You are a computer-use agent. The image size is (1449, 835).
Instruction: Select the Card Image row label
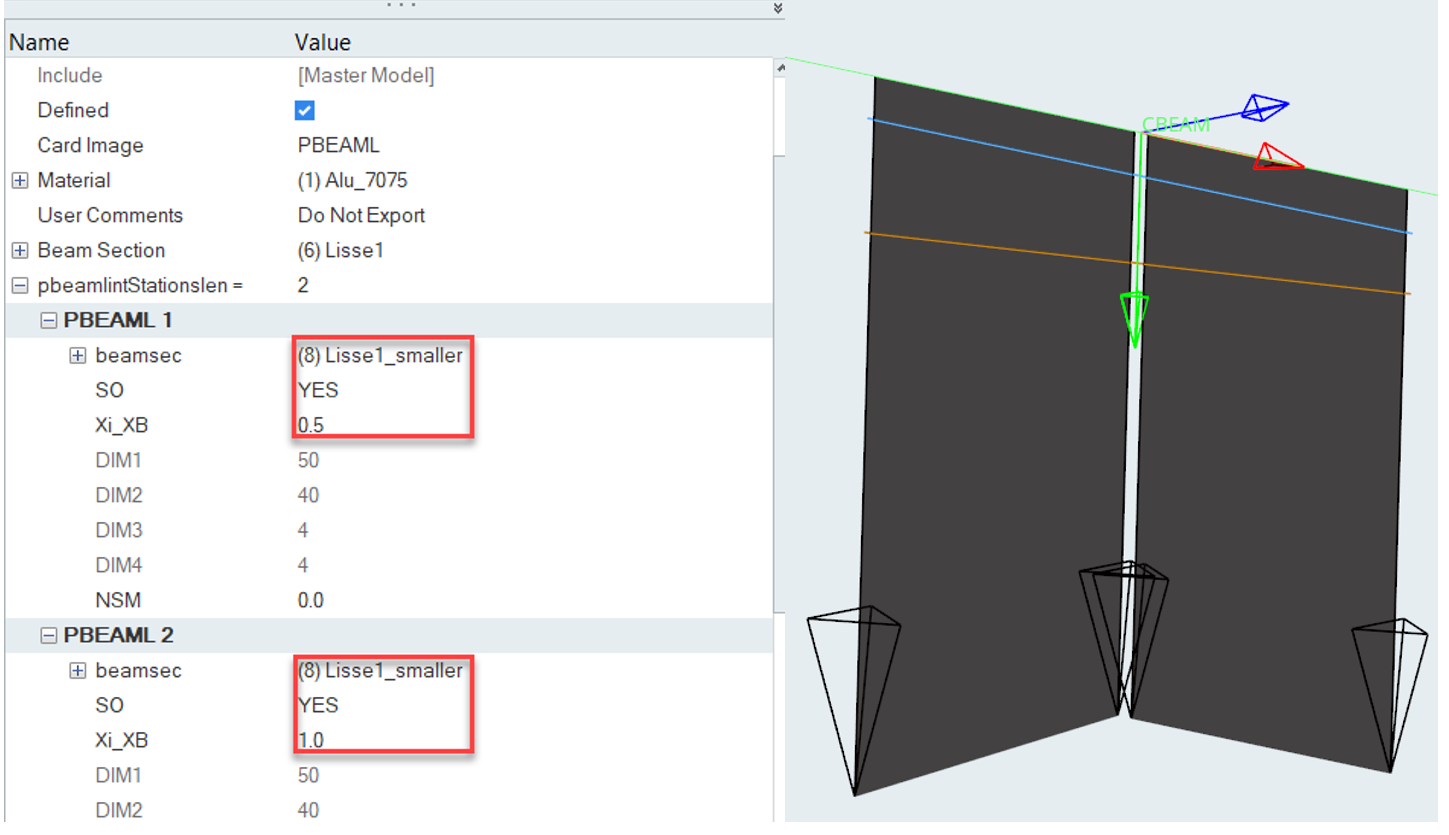point(91,146)
